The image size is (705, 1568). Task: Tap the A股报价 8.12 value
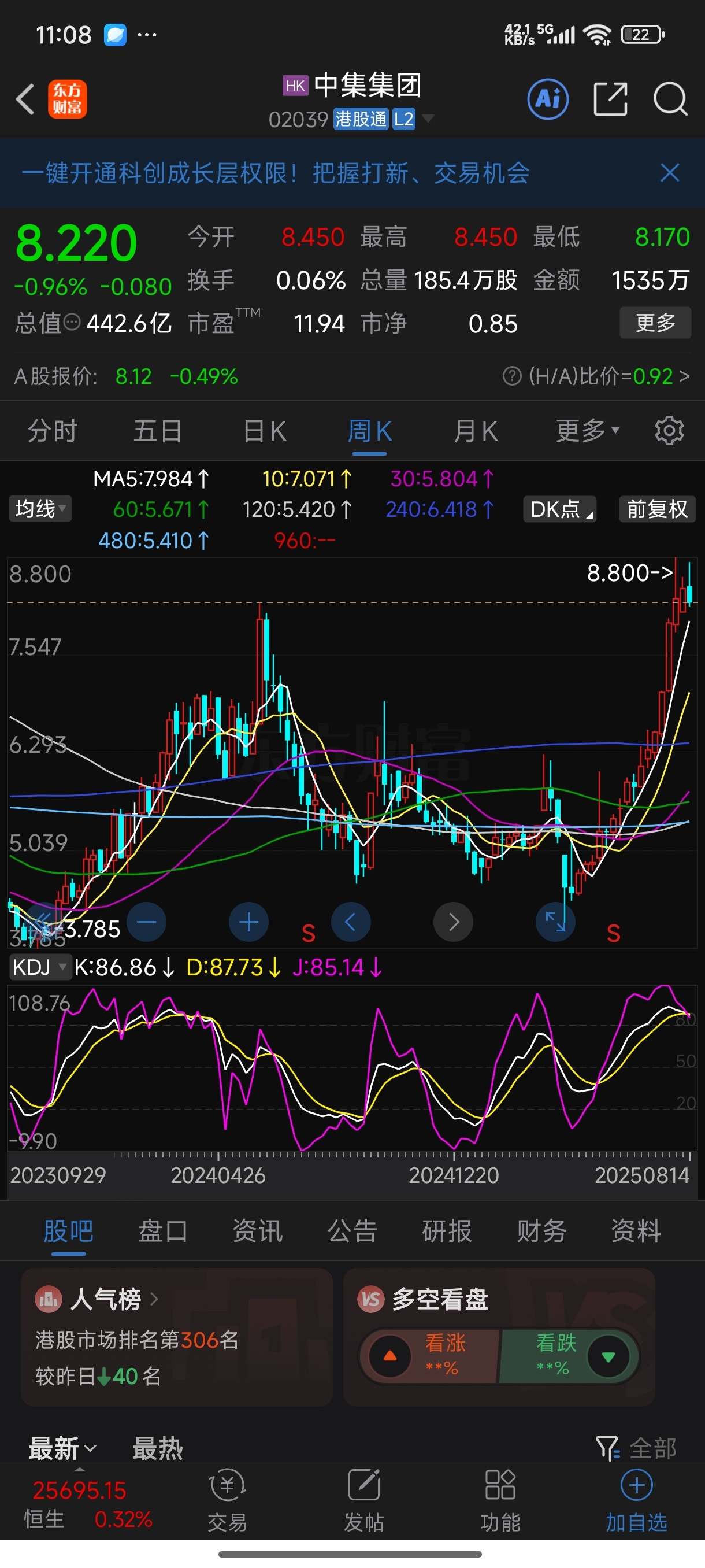pos(133,376)
